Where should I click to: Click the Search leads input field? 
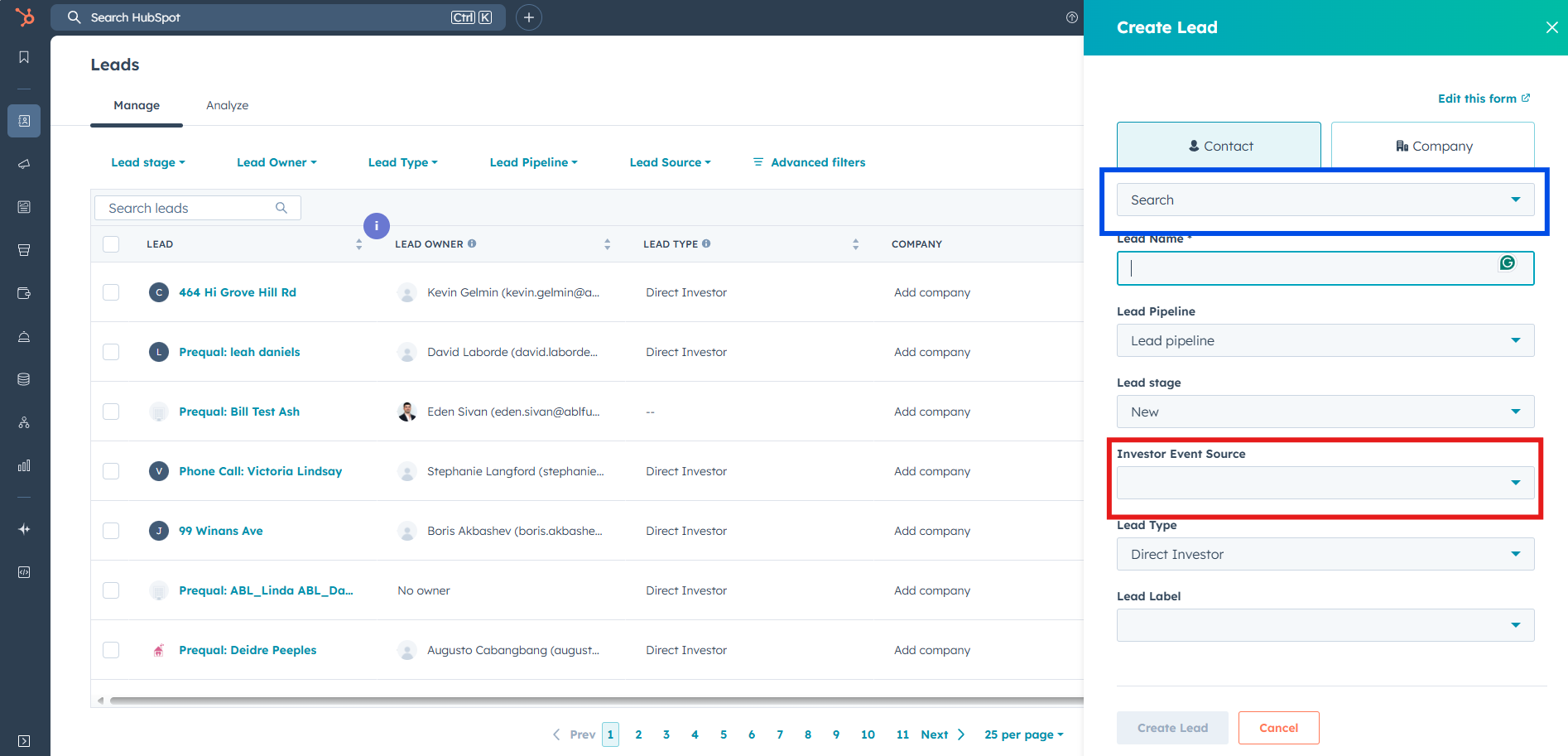[x=189, y=208]
